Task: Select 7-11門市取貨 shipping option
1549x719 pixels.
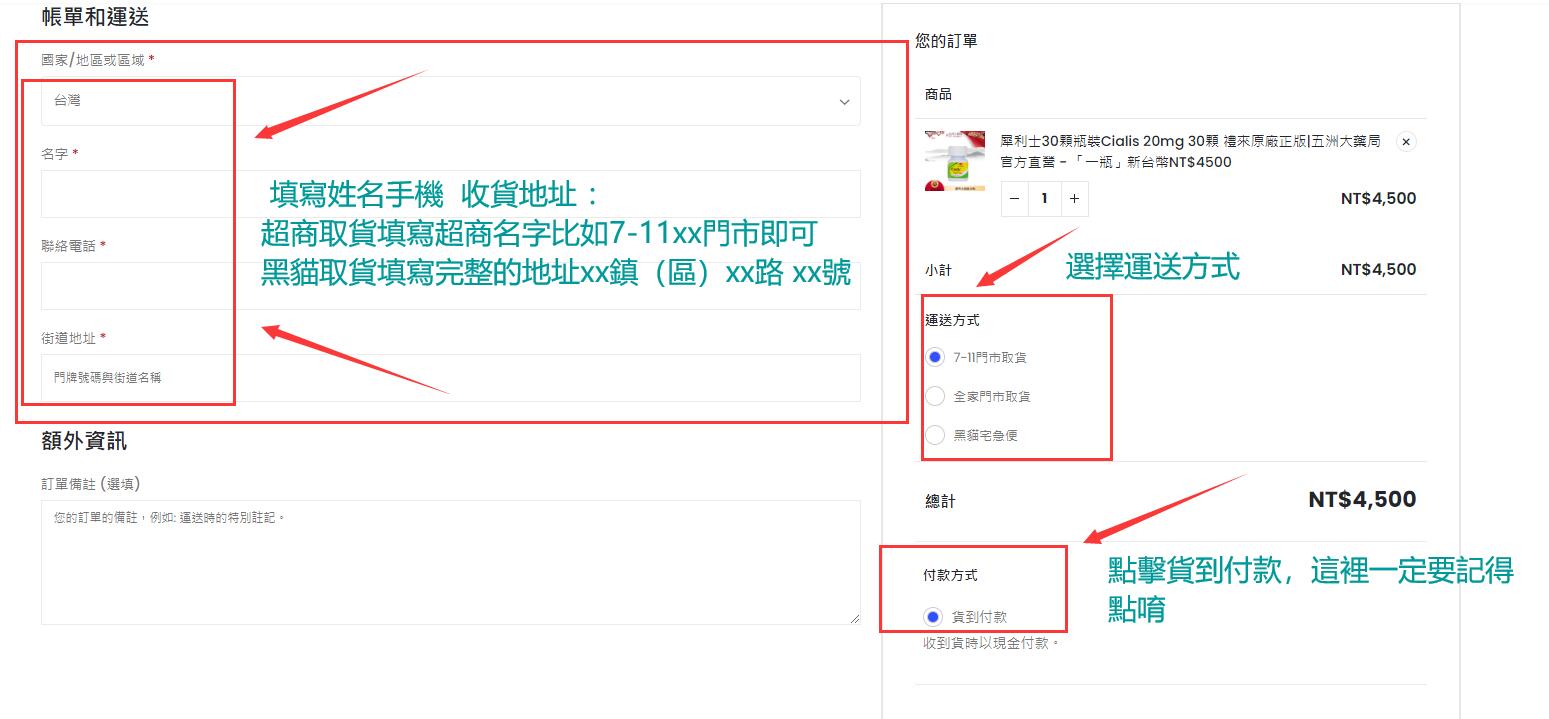Action: coord(935,357)
